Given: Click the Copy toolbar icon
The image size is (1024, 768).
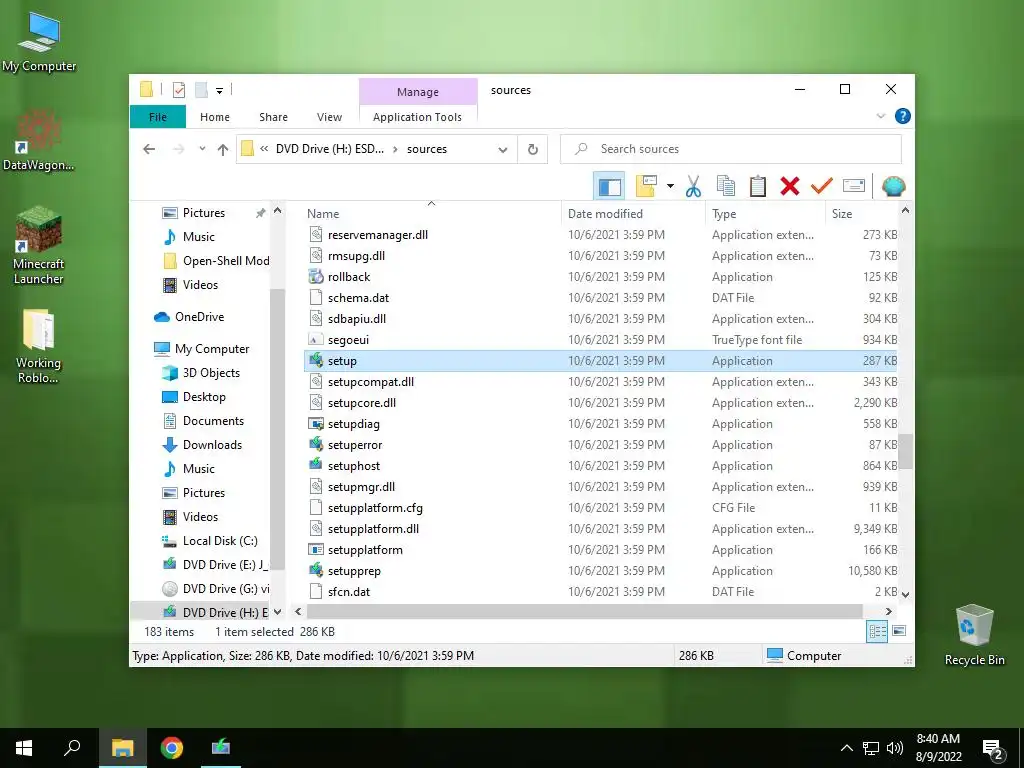Looking at the screenshot, I should (x=726, y=187).
